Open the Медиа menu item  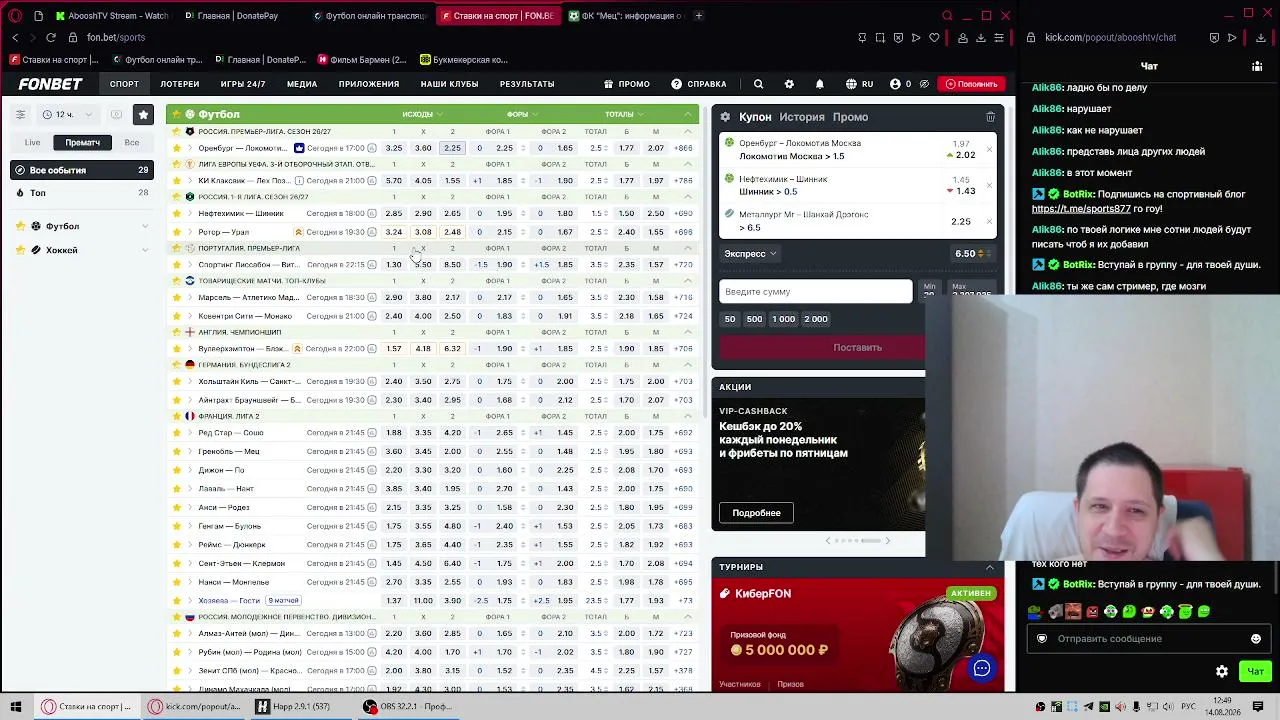point(302,84)
